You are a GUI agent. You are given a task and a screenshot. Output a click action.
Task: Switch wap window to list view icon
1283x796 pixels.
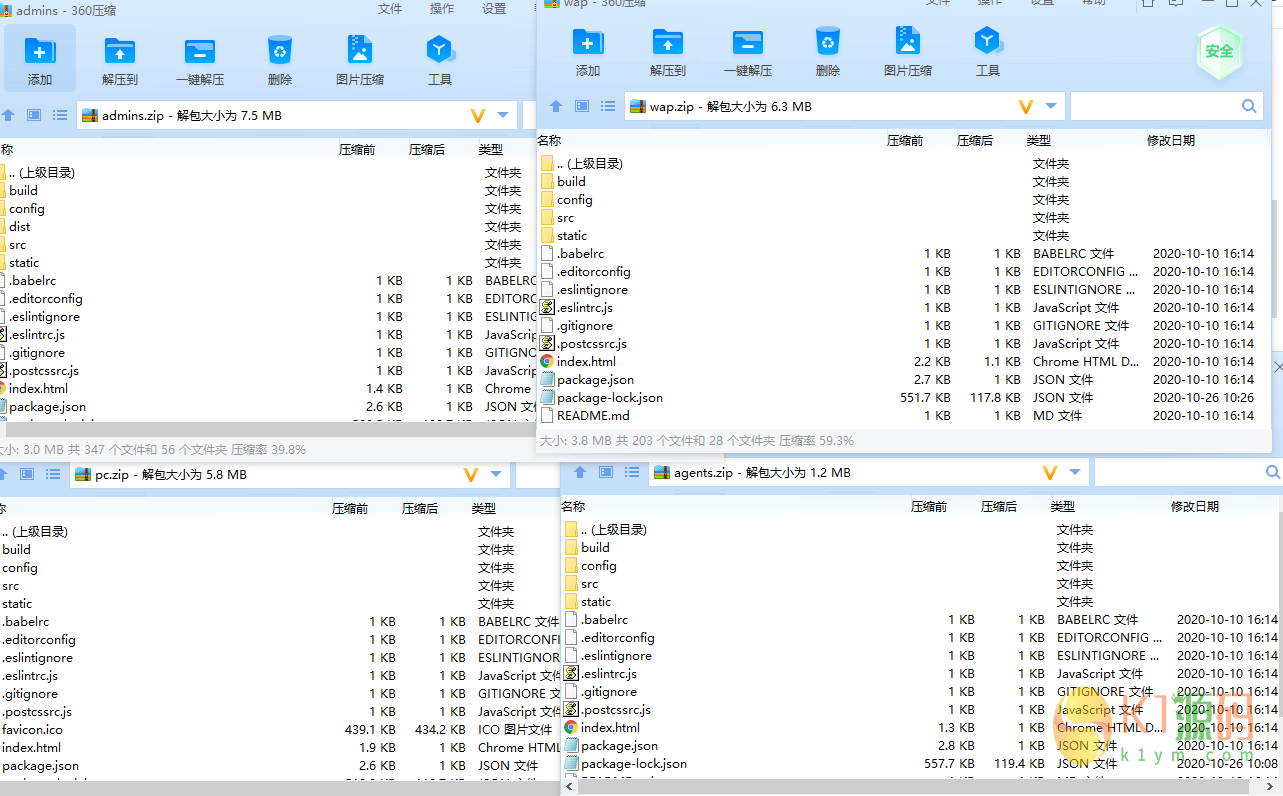click(608, 106)
